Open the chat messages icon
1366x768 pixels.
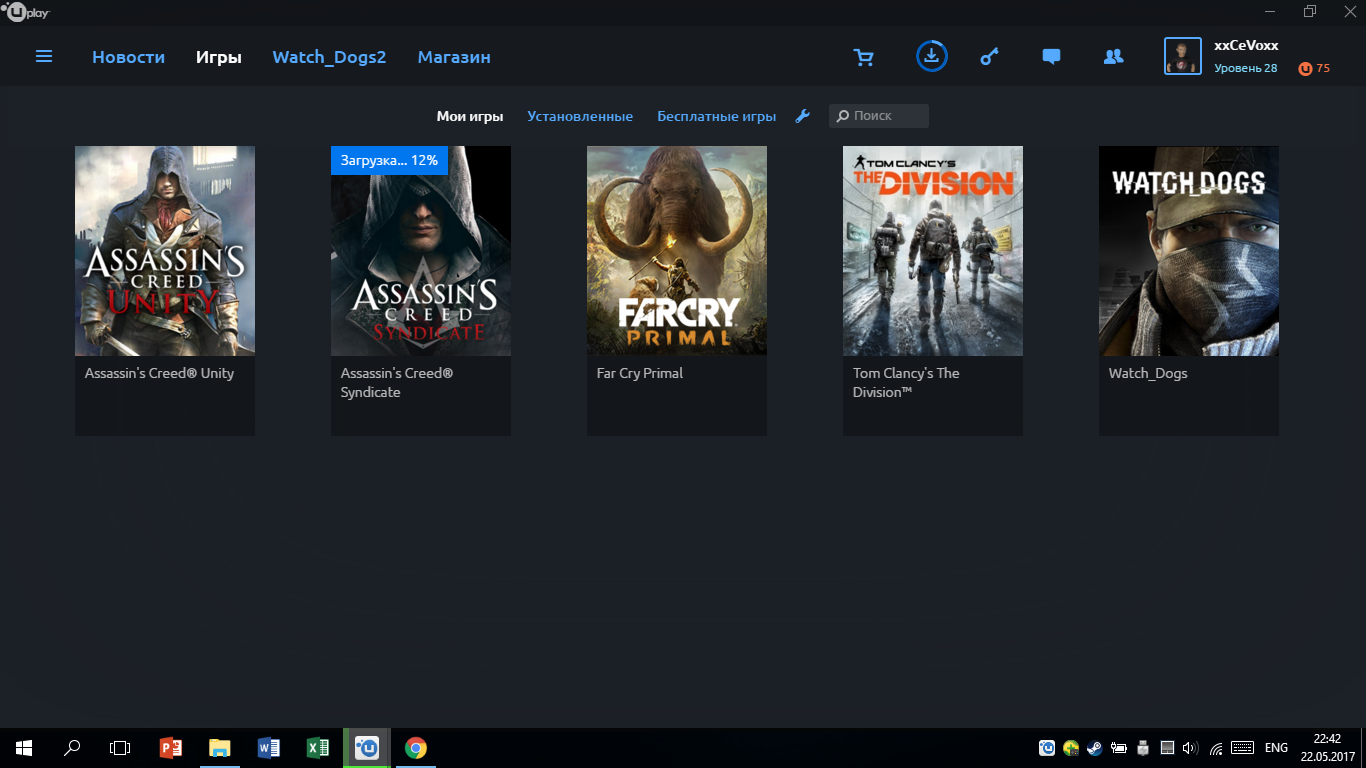[1051, 57]
